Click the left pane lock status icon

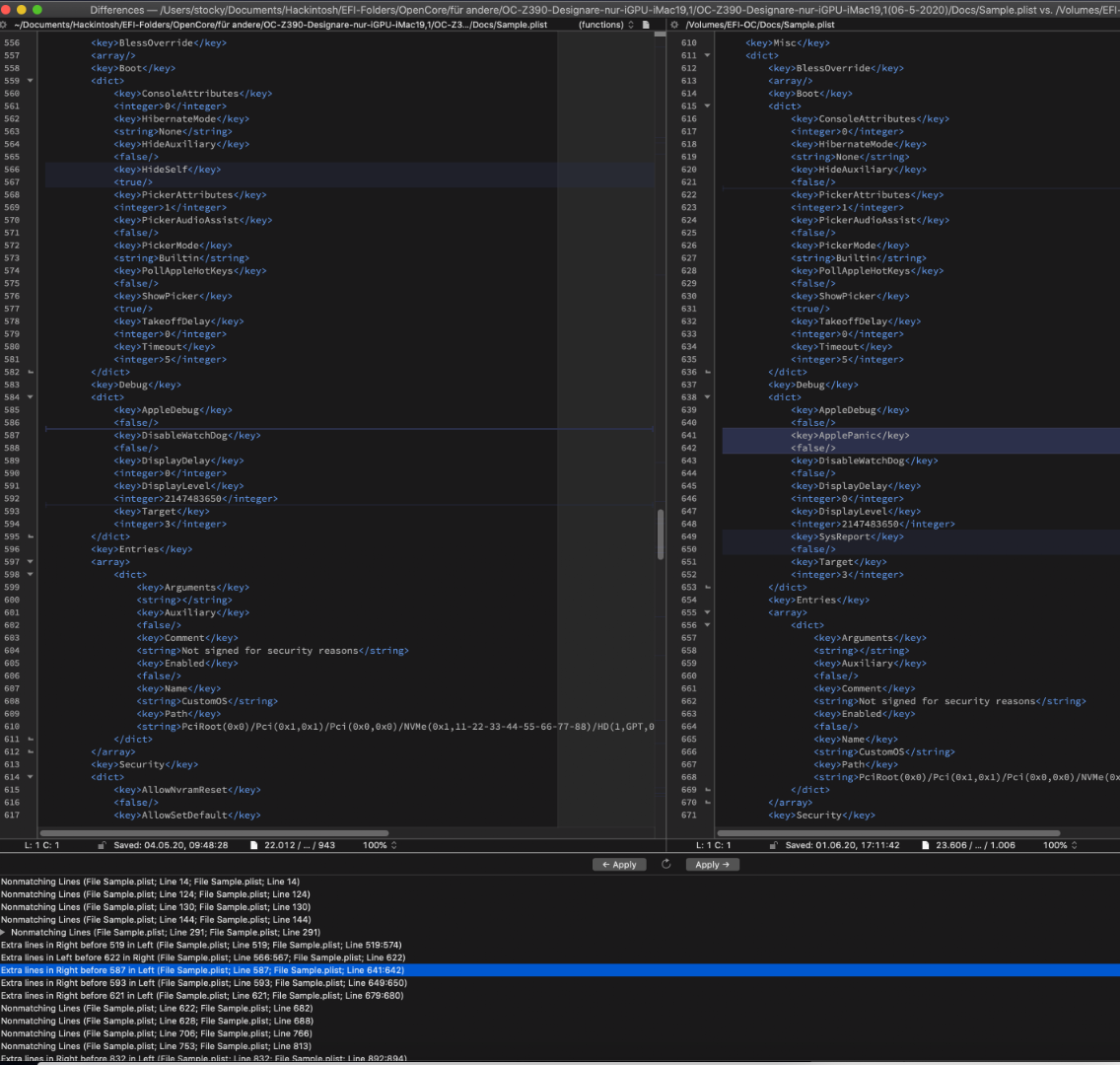(x=102, y=845)
